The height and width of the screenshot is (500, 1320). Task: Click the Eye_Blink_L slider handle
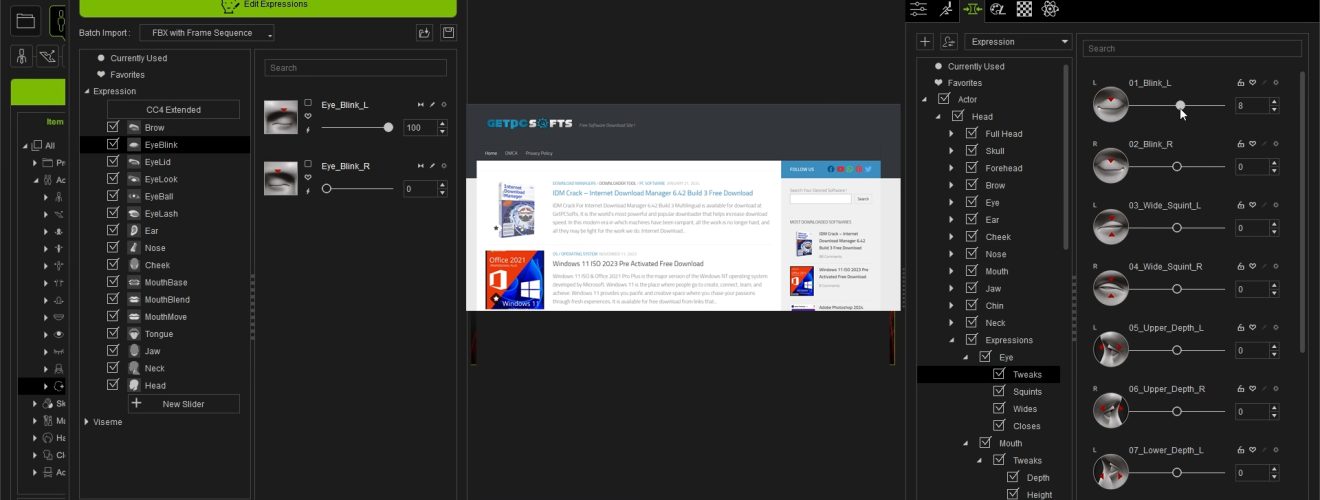pyautogui.click(x=388, y=127)
